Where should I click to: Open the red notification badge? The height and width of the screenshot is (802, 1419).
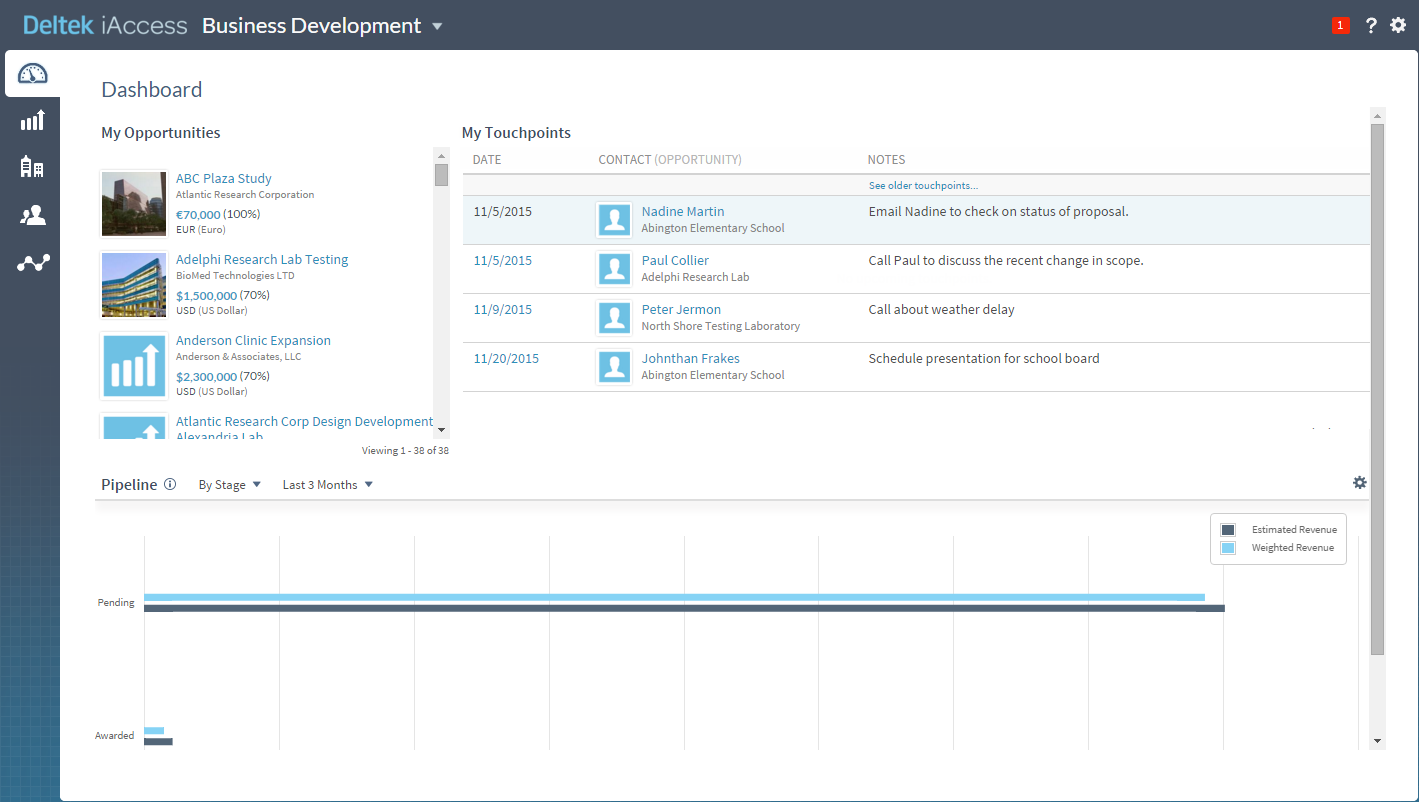click(1340, 25)
